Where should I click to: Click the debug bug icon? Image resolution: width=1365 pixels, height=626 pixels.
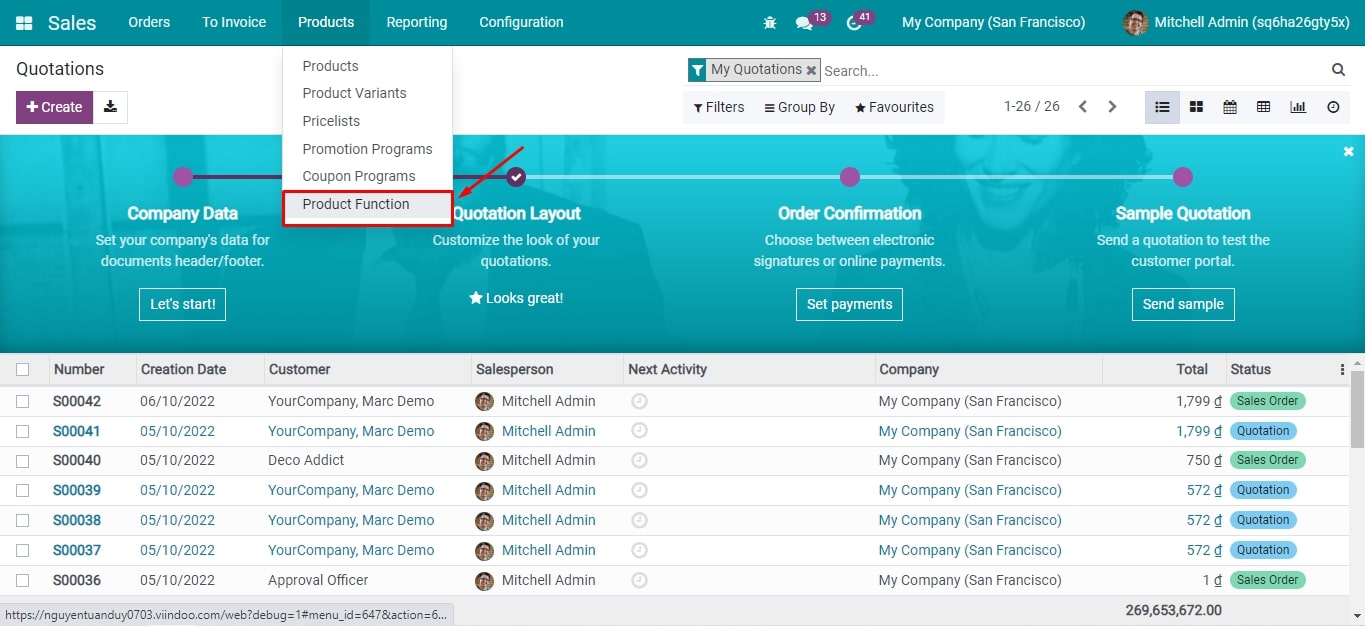(769, 22)
